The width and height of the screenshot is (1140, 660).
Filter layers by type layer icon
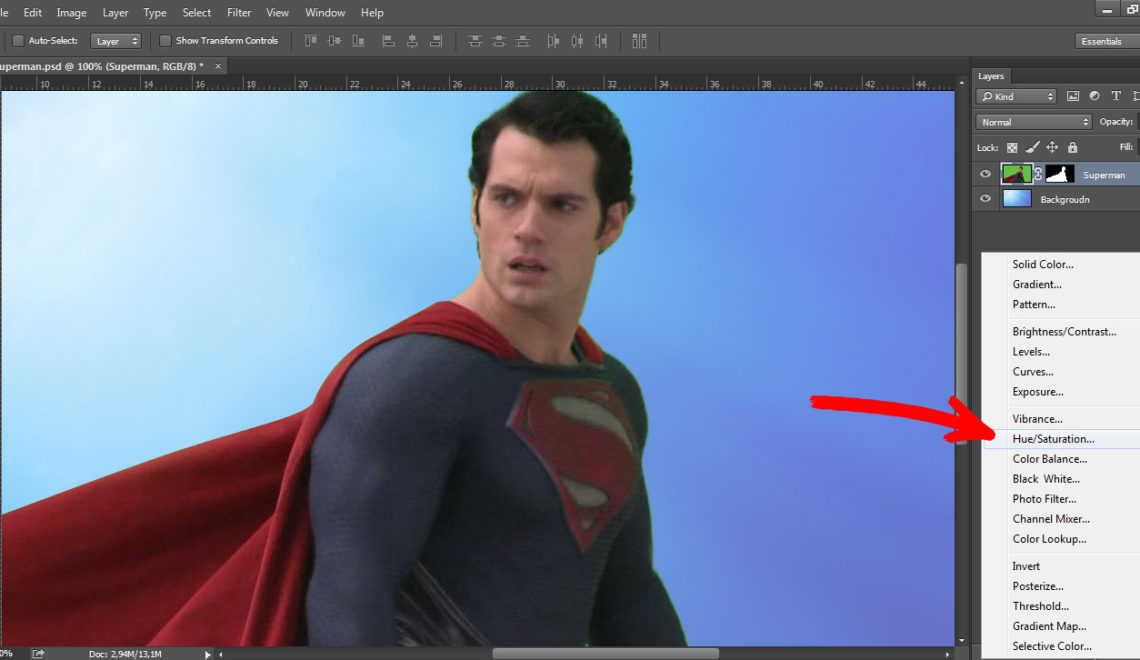pyautogui.click(x=1116, y=96)
